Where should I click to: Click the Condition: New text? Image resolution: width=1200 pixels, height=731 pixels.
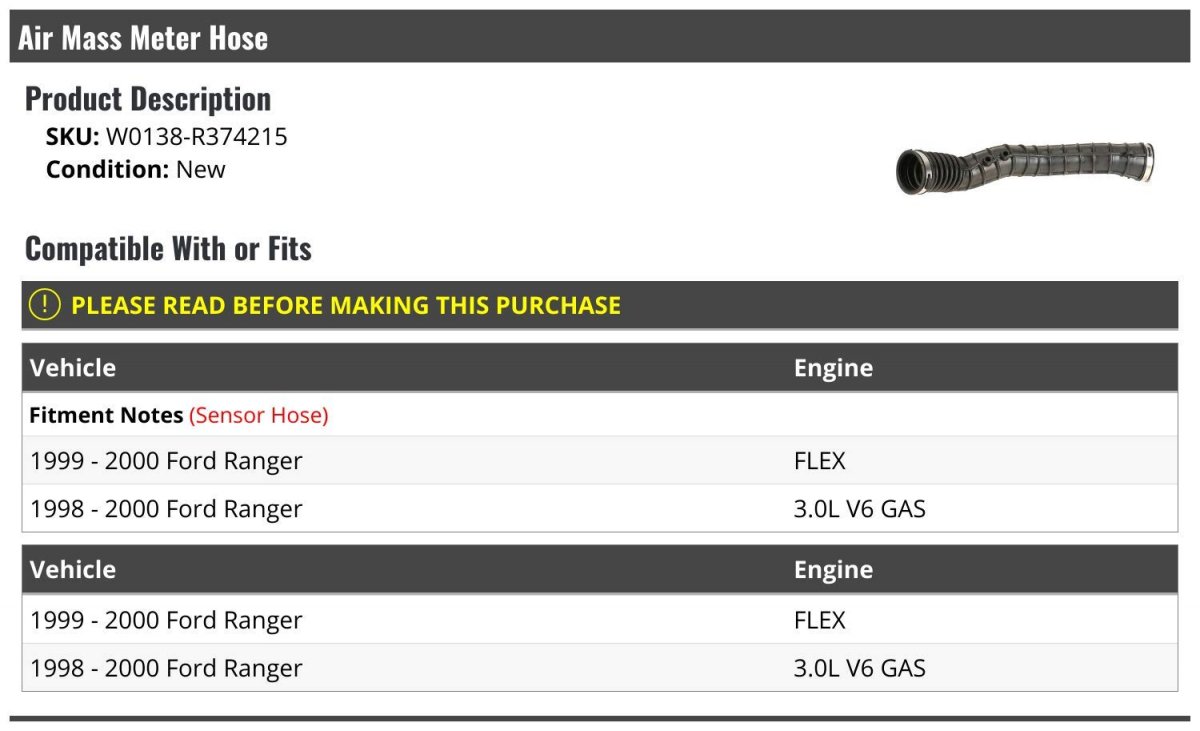coord(136,169)
